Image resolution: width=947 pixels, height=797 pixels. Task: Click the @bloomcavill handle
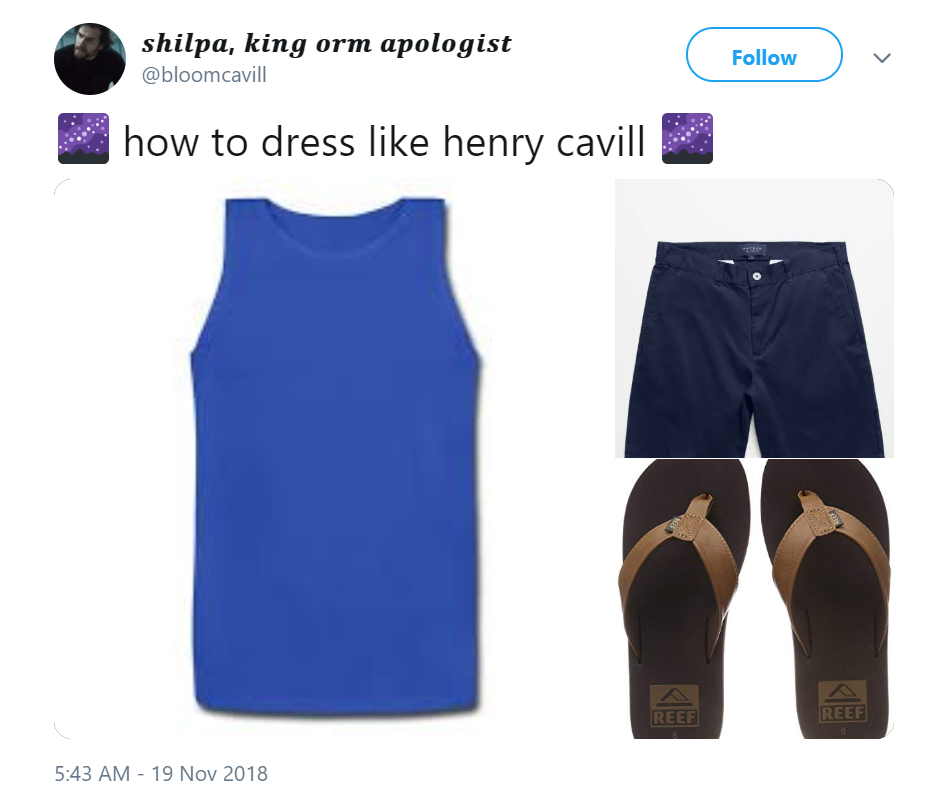click(x=204, y=75)
